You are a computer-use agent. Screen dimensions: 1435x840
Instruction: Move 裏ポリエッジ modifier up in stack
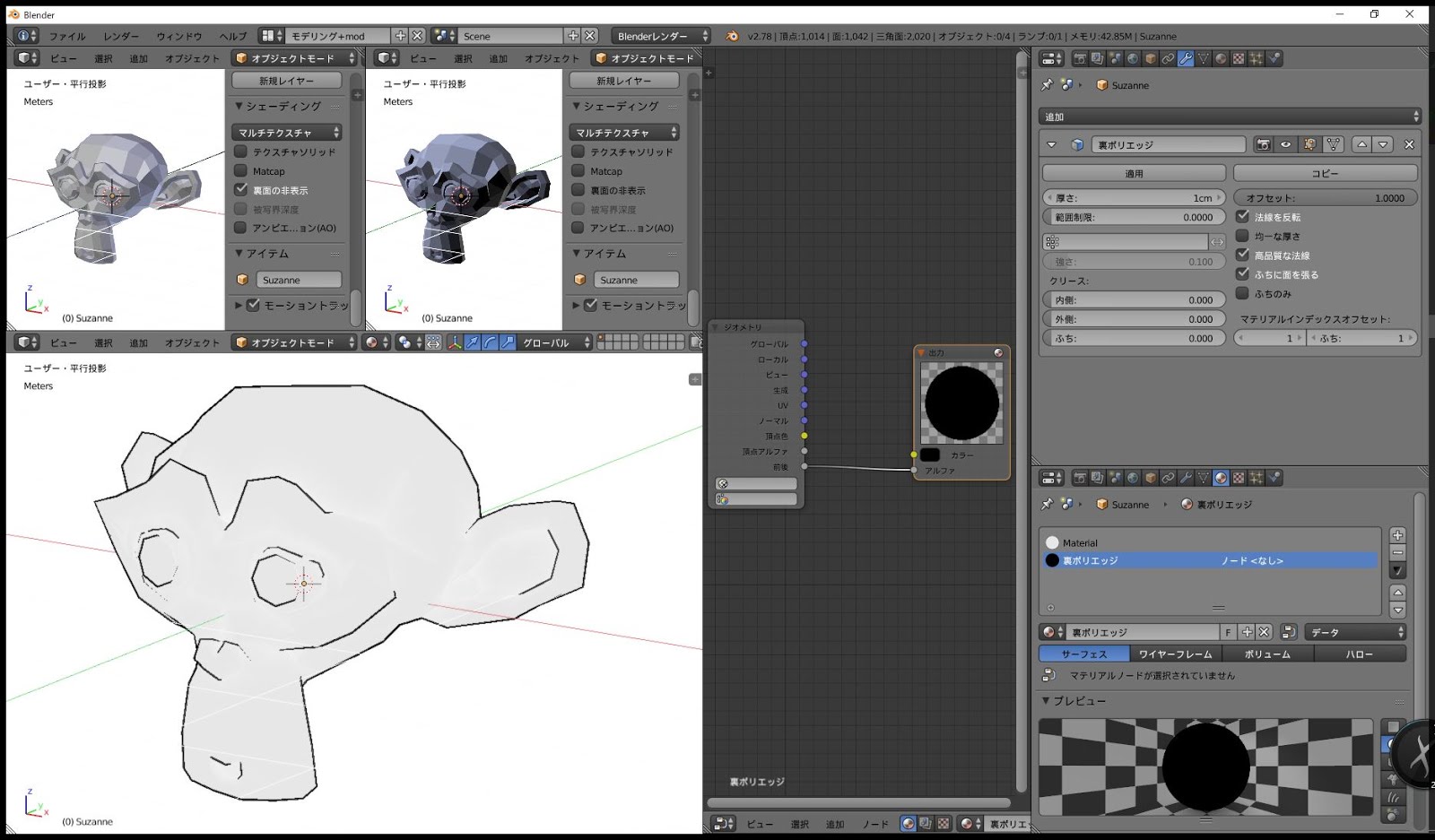(x=1362, y=144)
